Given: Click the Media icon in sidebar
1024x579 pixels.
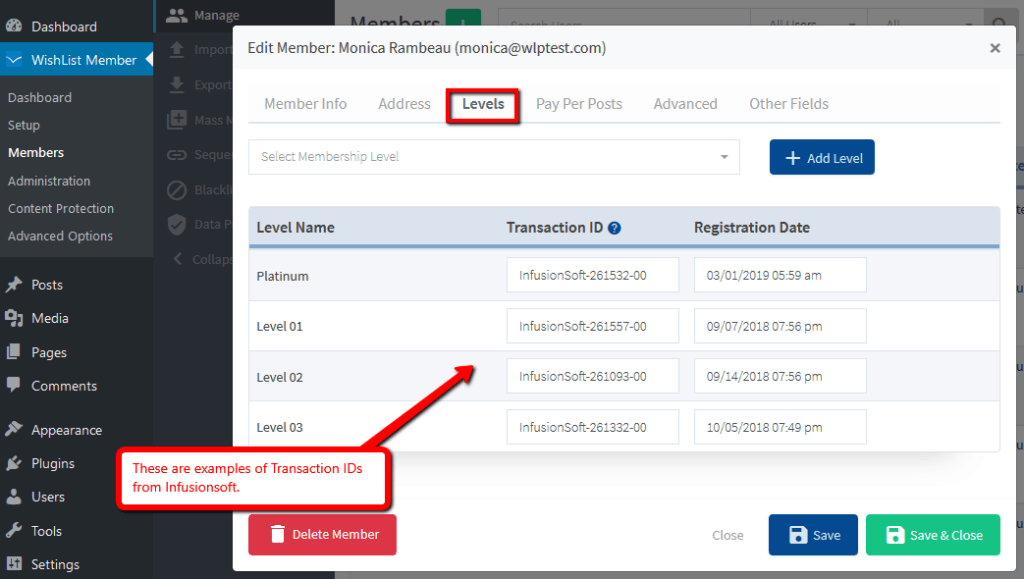Looking at the screenshot, I should (x=14, y=318).
